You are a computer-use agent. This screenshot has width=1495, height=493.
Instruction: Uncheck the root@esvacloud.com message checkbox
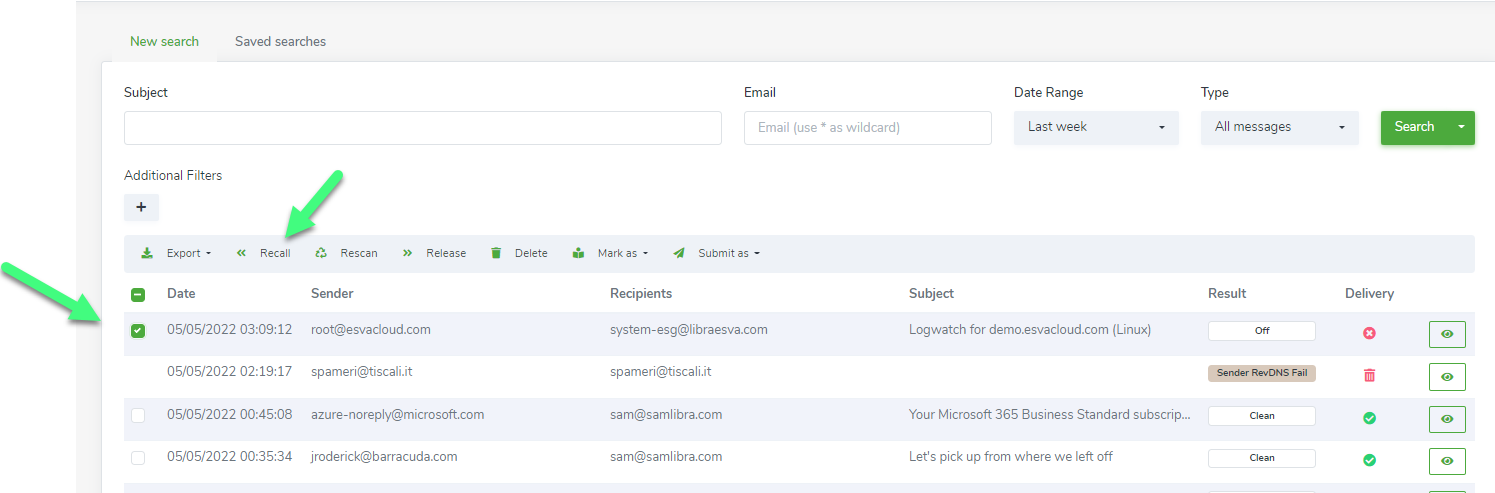click(x=138, y=331)
